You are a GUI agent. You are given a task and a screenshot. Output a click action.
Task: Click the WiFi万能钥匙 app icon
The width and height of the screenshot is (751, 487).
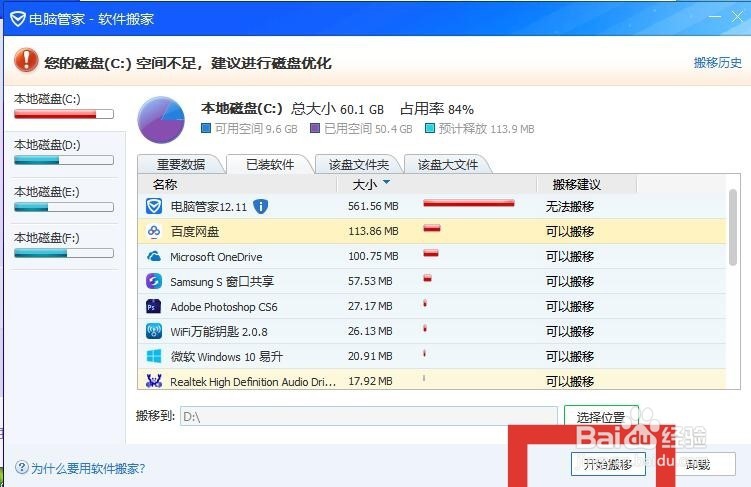154,331
